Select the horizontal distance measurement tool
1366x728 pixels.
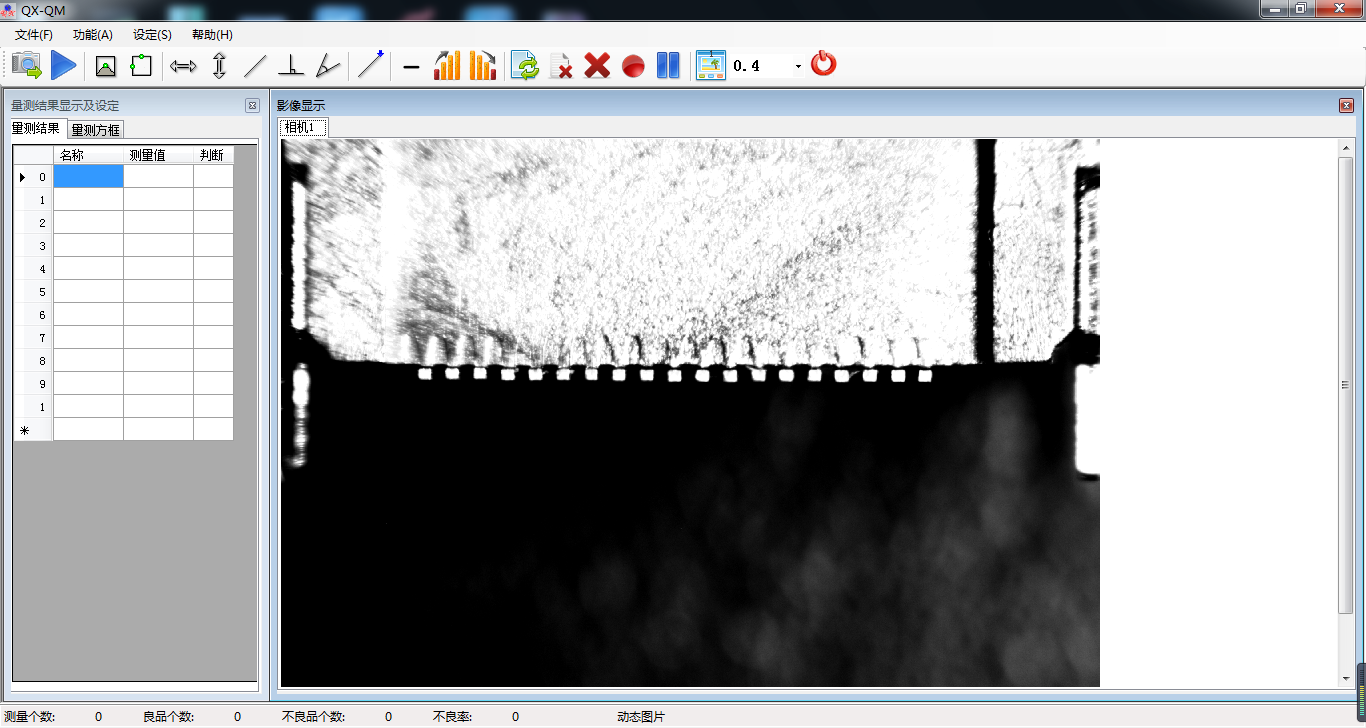[x=183, y=66]
